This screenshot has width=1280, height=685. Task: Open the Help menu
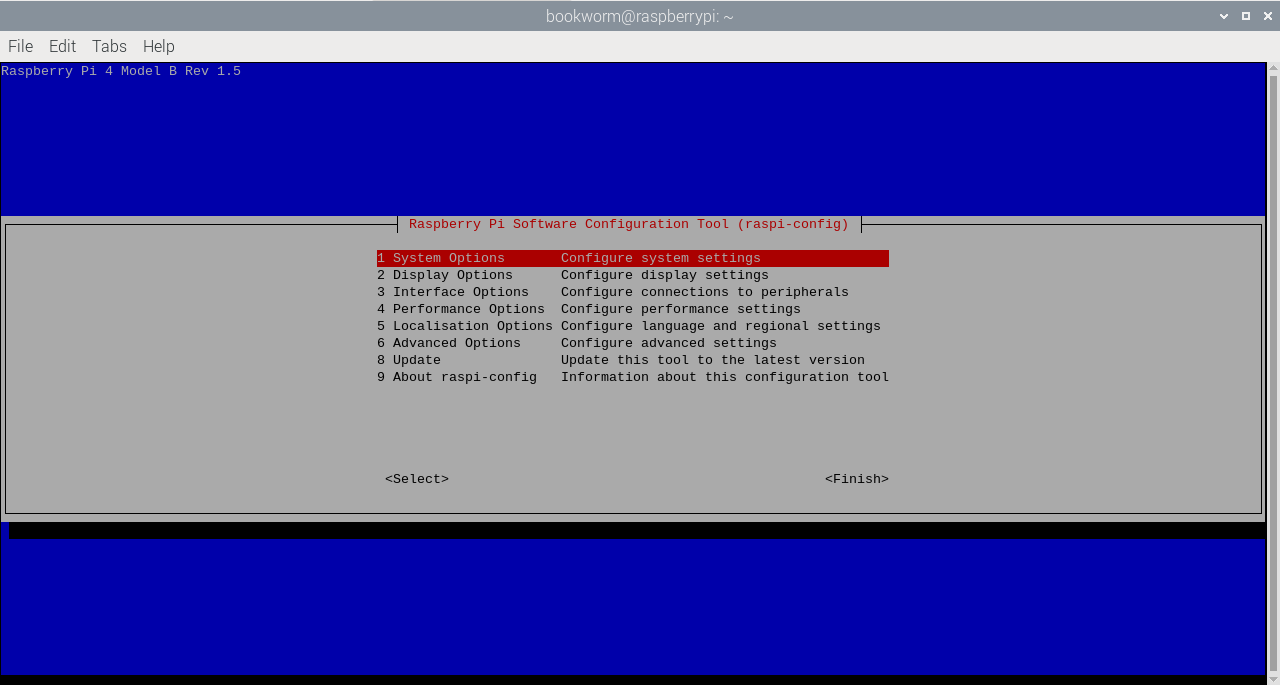pos(158,46)
